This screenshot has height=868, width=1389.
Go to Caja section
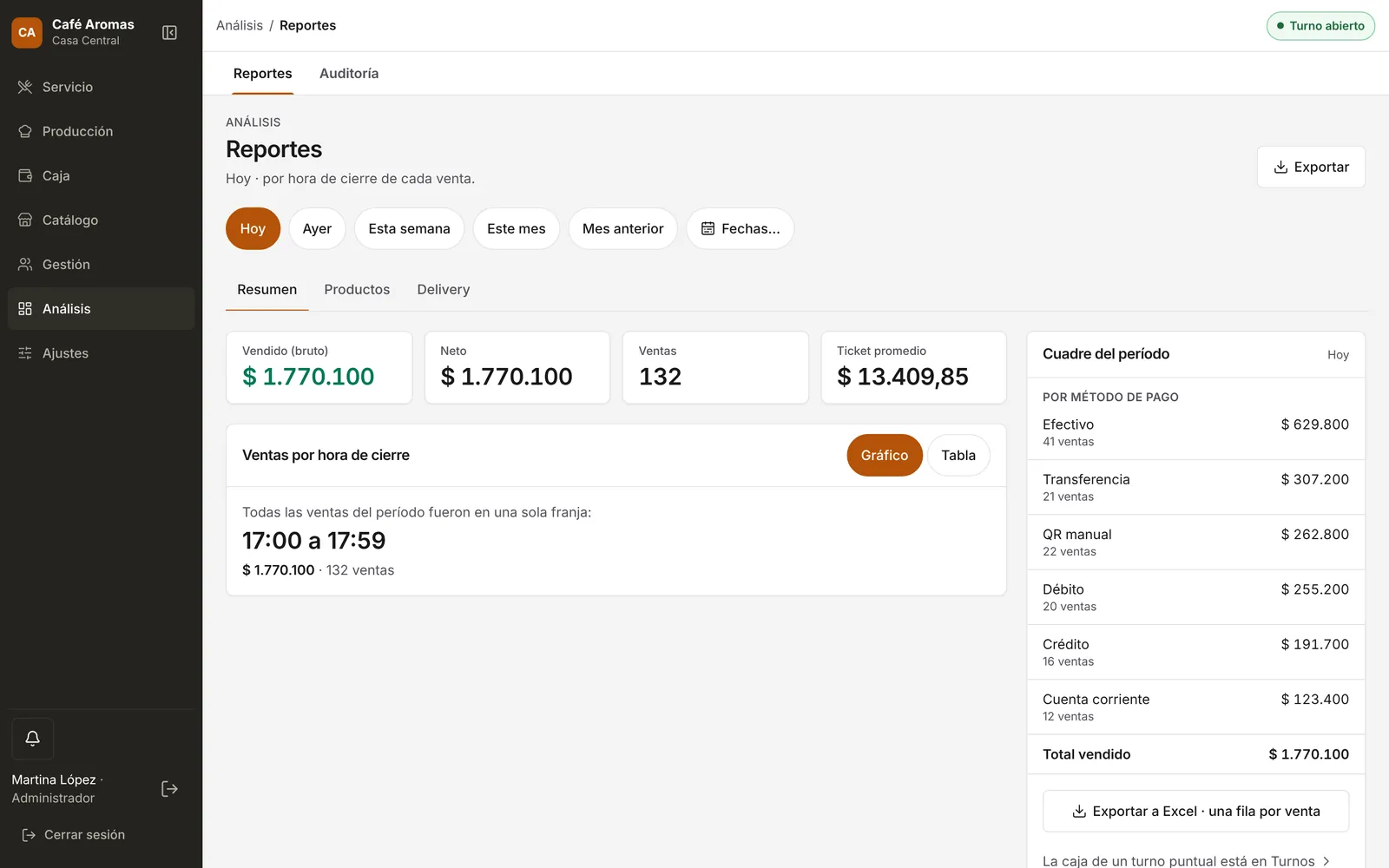click(x=101, y=175)
